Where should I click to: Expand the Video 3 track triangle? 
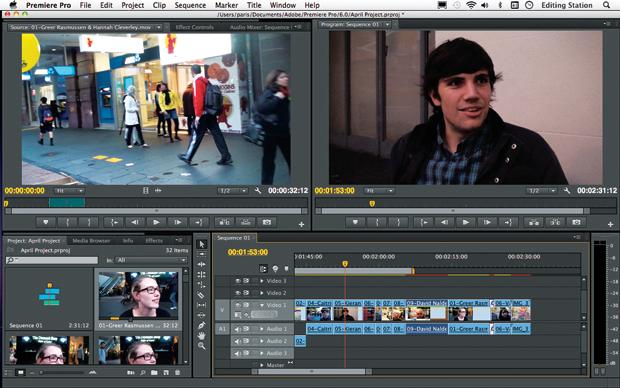tap(262, 281)
